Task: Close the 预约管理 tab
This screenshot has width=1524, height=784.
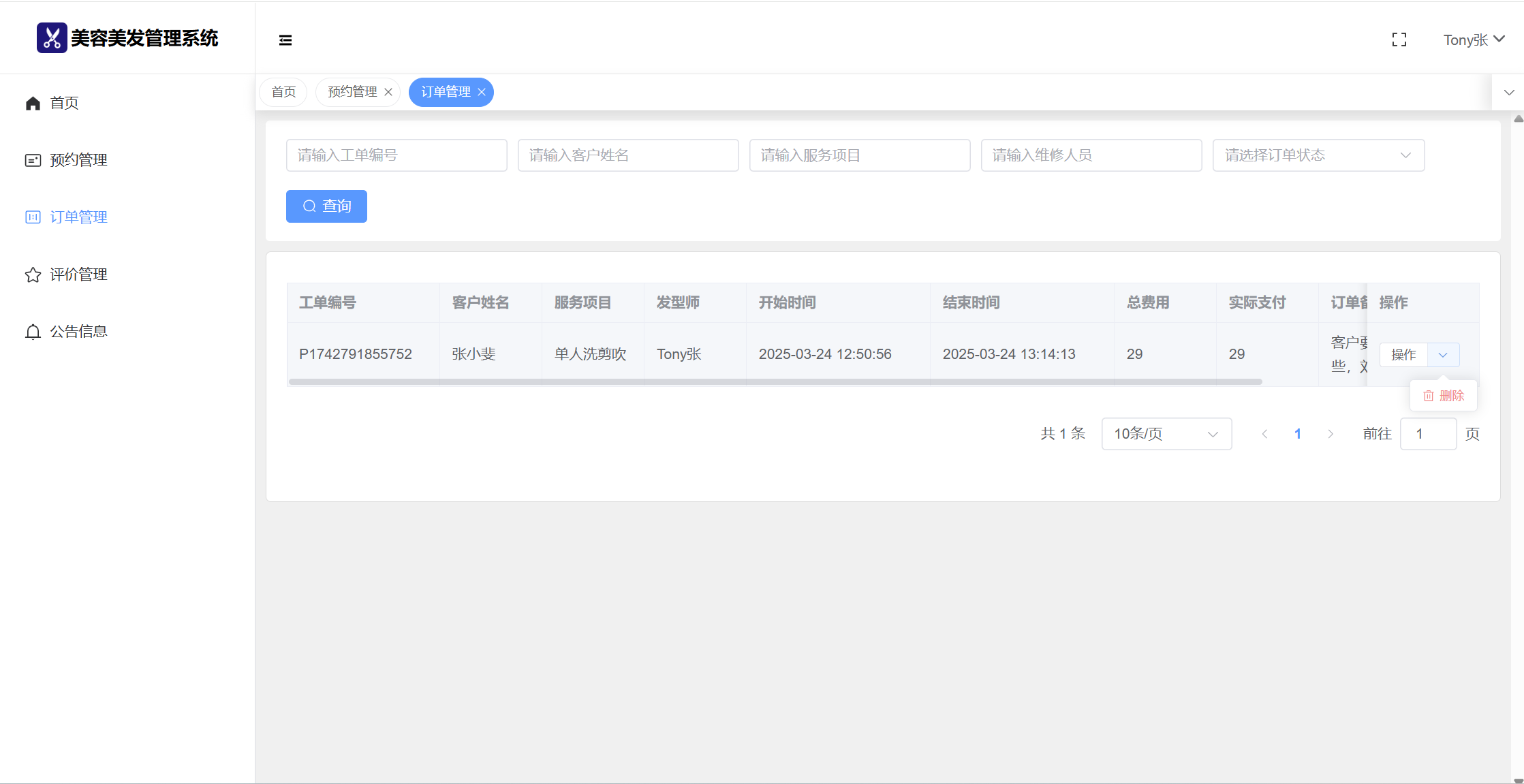Action: click(x=388, y=92)
